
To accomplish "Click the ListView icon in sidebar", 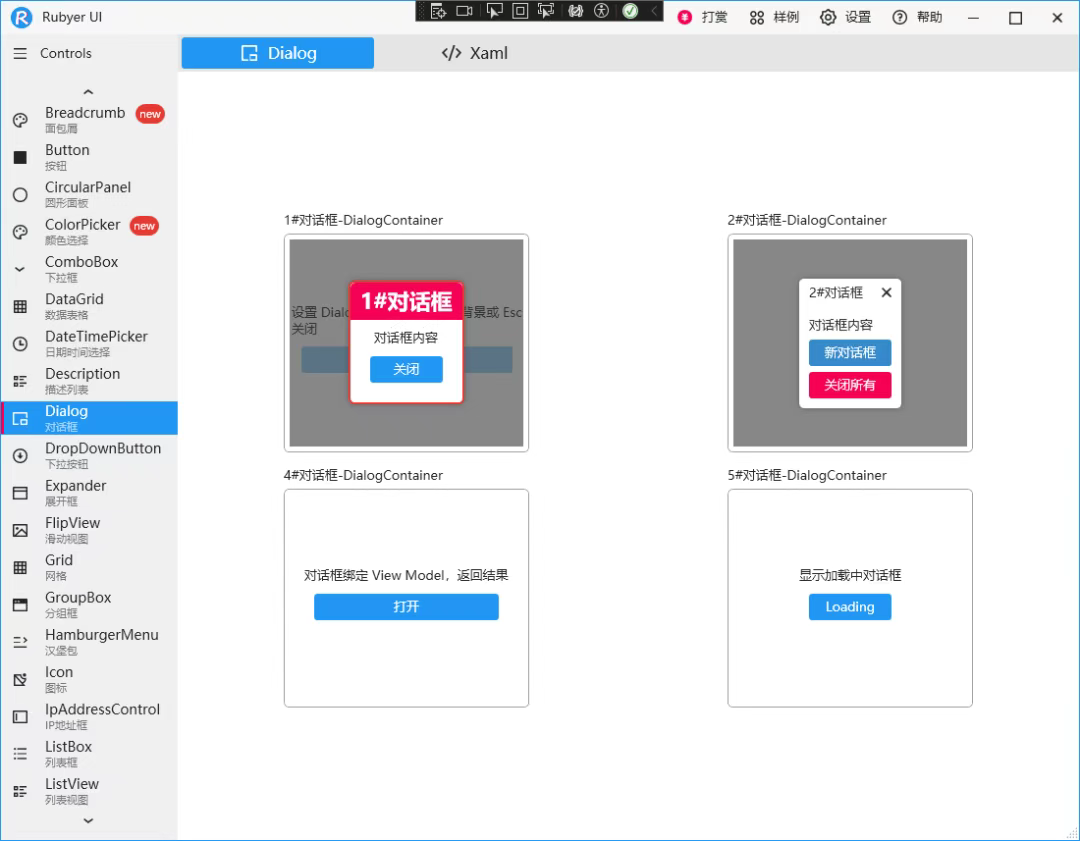I will pyautogui.click(x=20, y=791).
